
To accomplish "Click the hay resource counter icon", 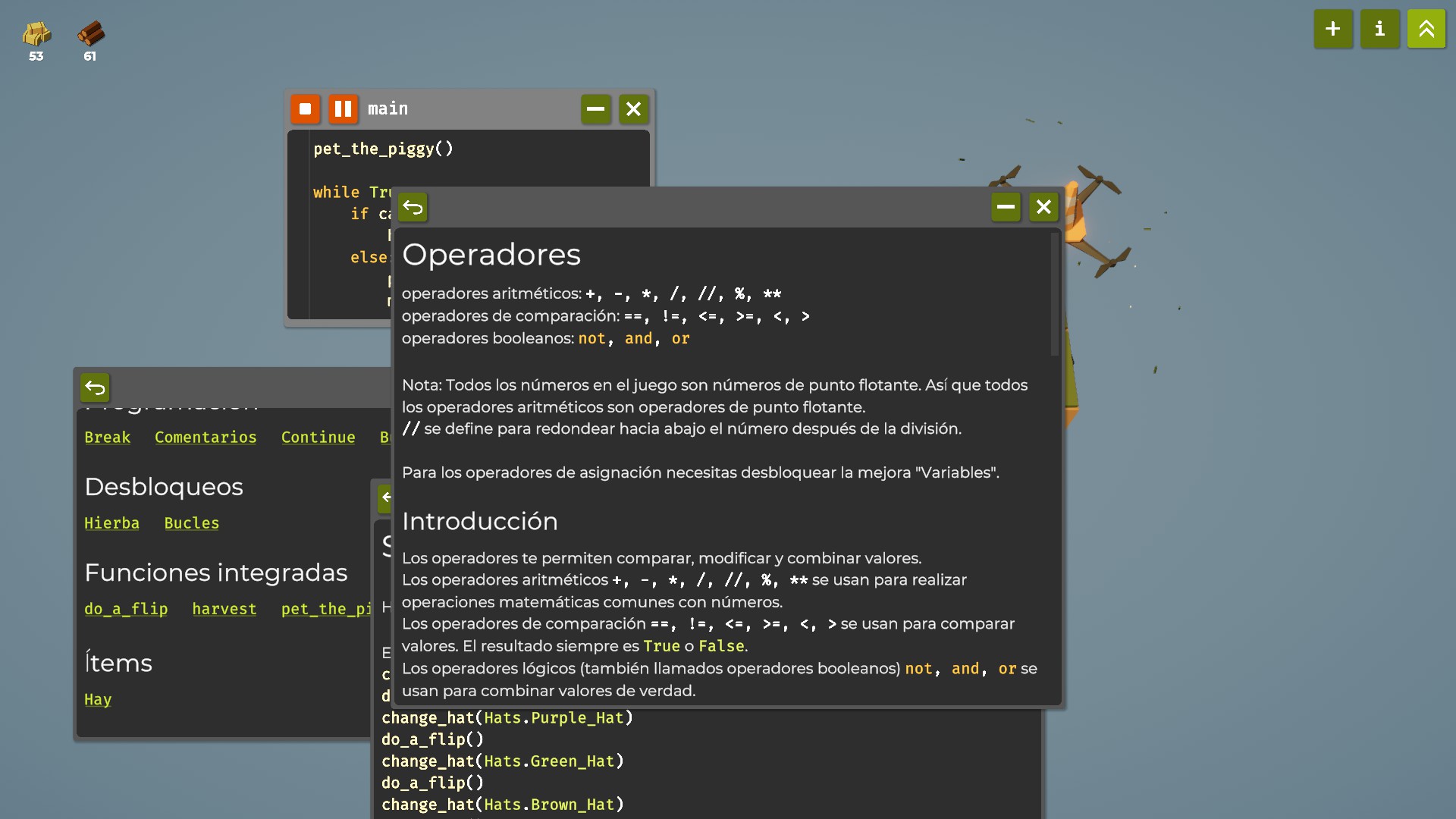I will pos(36,34).
